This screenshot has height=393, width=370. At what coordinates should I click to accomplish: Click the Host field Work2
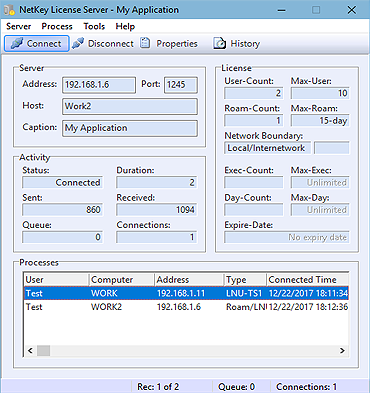130,106
